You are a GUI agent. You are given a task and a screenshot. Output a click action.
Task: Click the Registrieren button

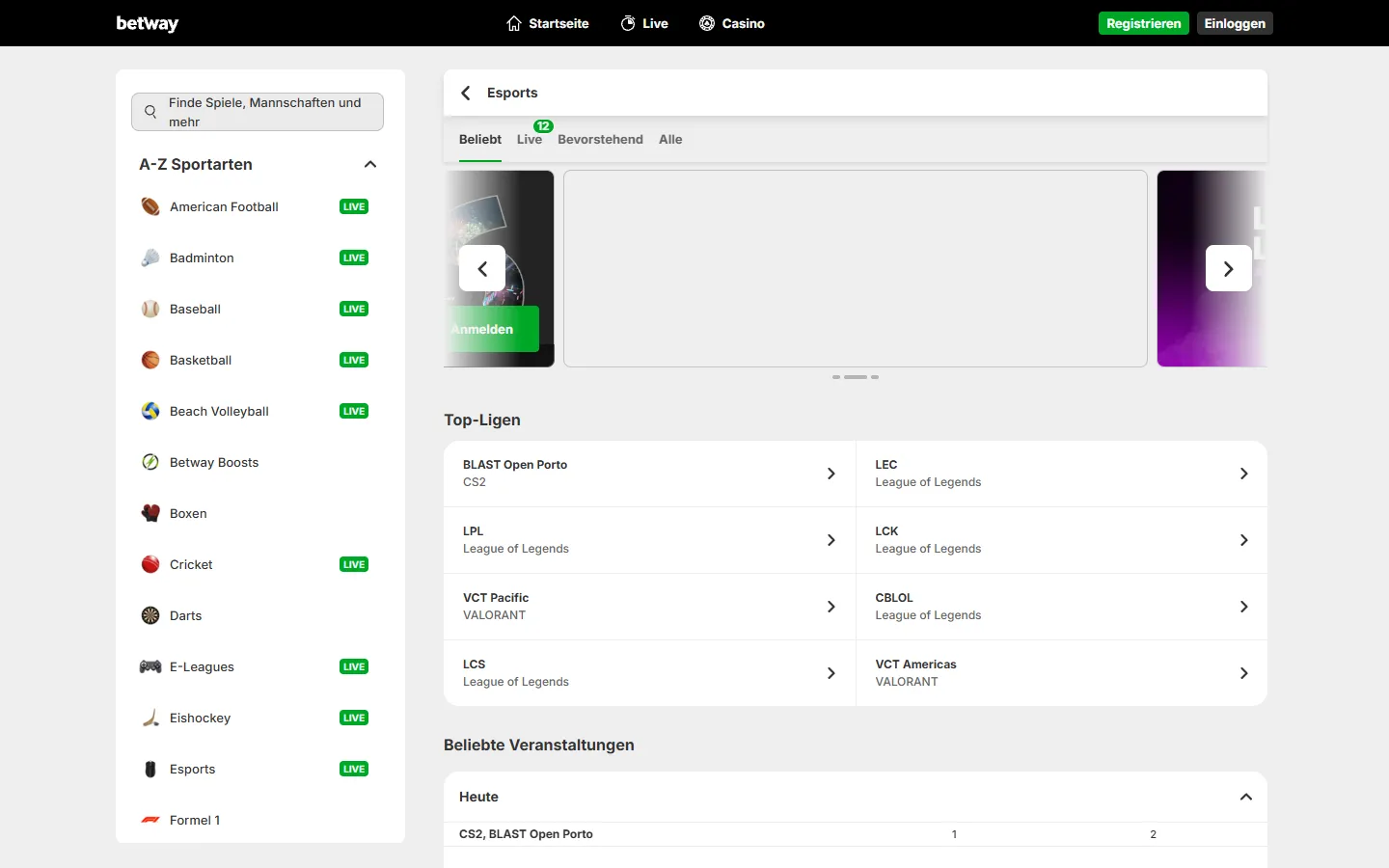click(x=1144, y=23)
